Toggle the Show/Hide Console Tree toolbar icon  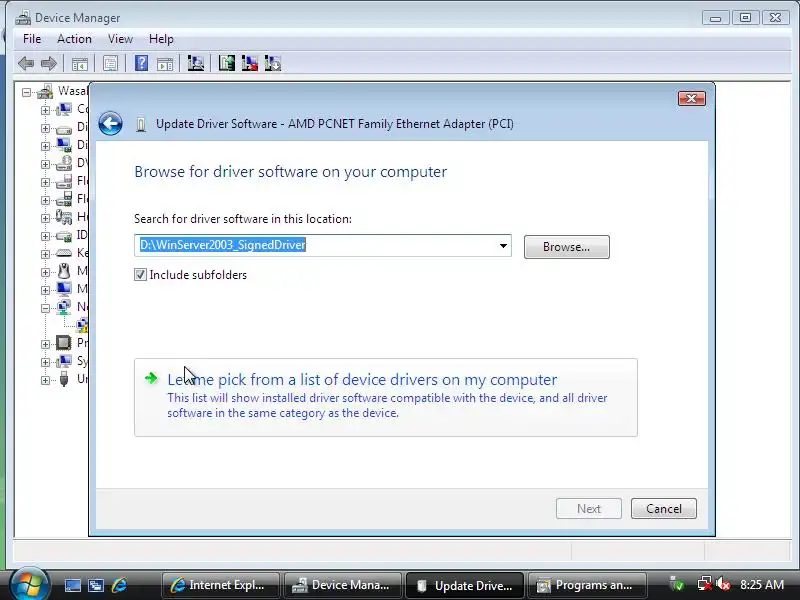(80, 64)
